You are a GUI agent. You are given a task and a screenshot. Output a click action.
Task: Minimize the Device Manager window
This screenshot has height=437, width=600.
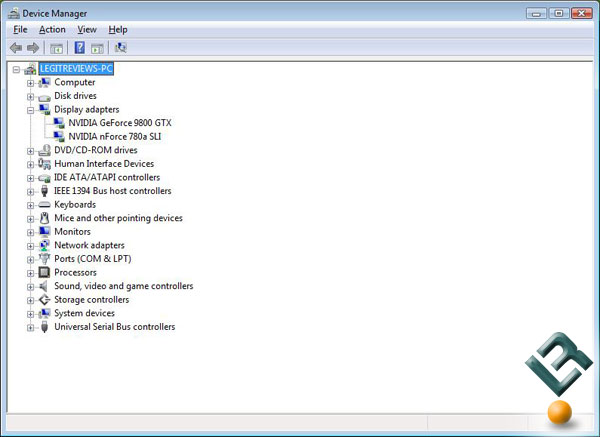[536, 13]
